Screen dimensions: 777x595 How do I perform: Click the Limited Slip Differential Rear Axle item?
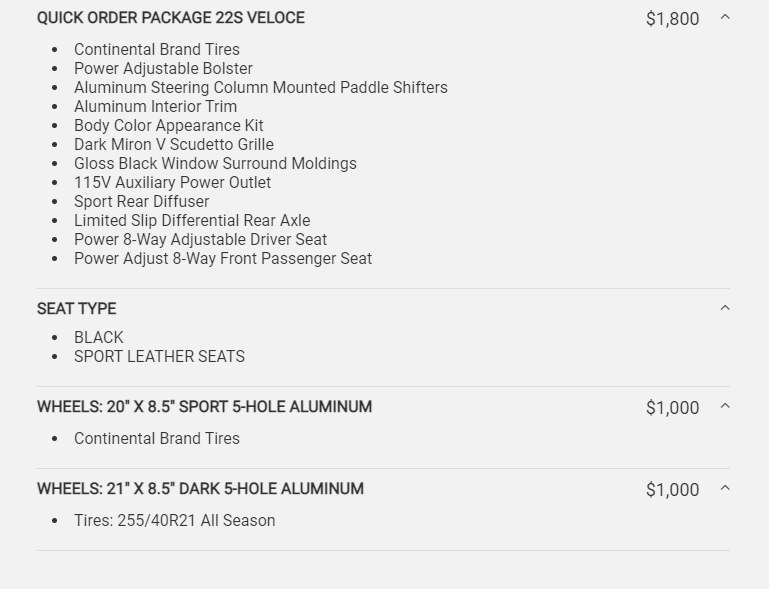[x=192, y=220]
